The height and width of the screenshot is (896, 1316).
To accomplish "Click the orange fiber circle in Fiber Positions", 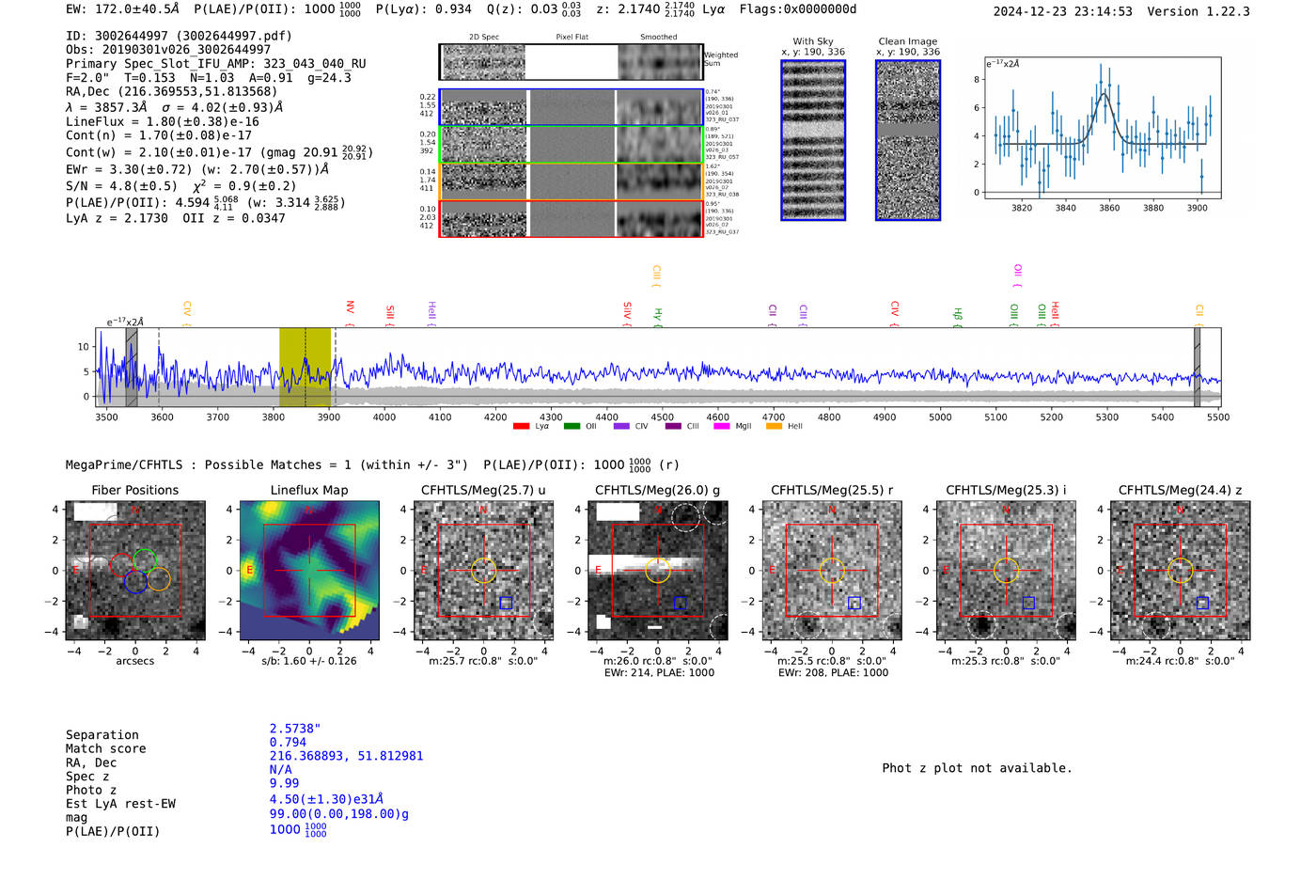I will pos(159,579).
